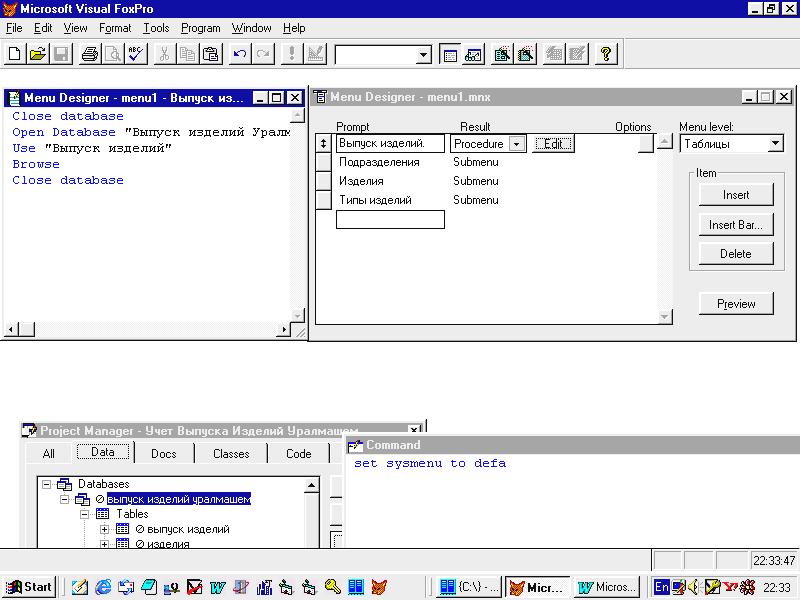
Task: Open the Menu level Таблицы dropdown
Action: pos(775,143)
